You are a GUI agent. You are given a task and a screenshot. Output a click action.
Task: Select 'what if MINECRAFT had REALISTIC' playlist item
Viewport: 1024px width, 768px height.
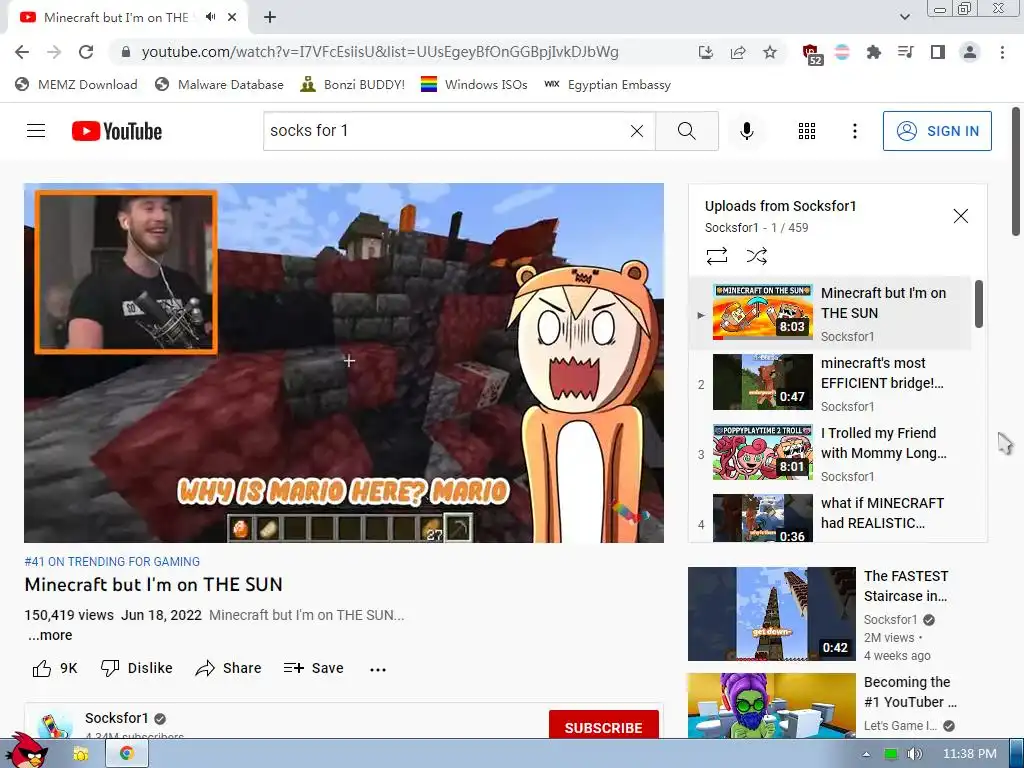coord(829,517)
